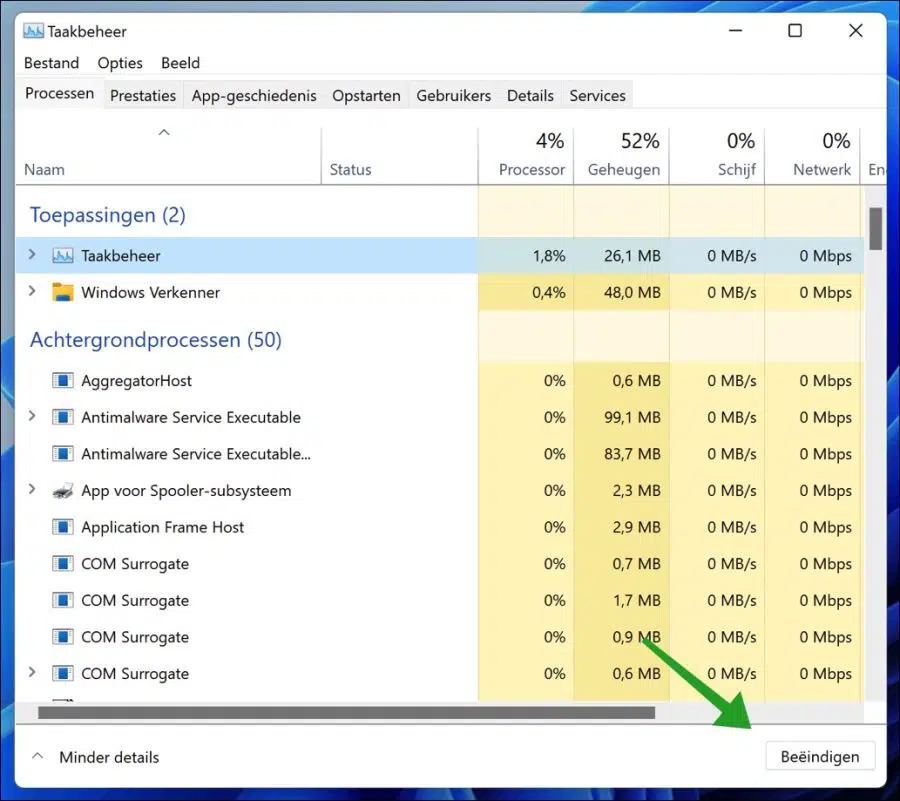The width and height of the screenshot is (900, 801).
Task: Open the Opties menu
Action: coord(120,63)
